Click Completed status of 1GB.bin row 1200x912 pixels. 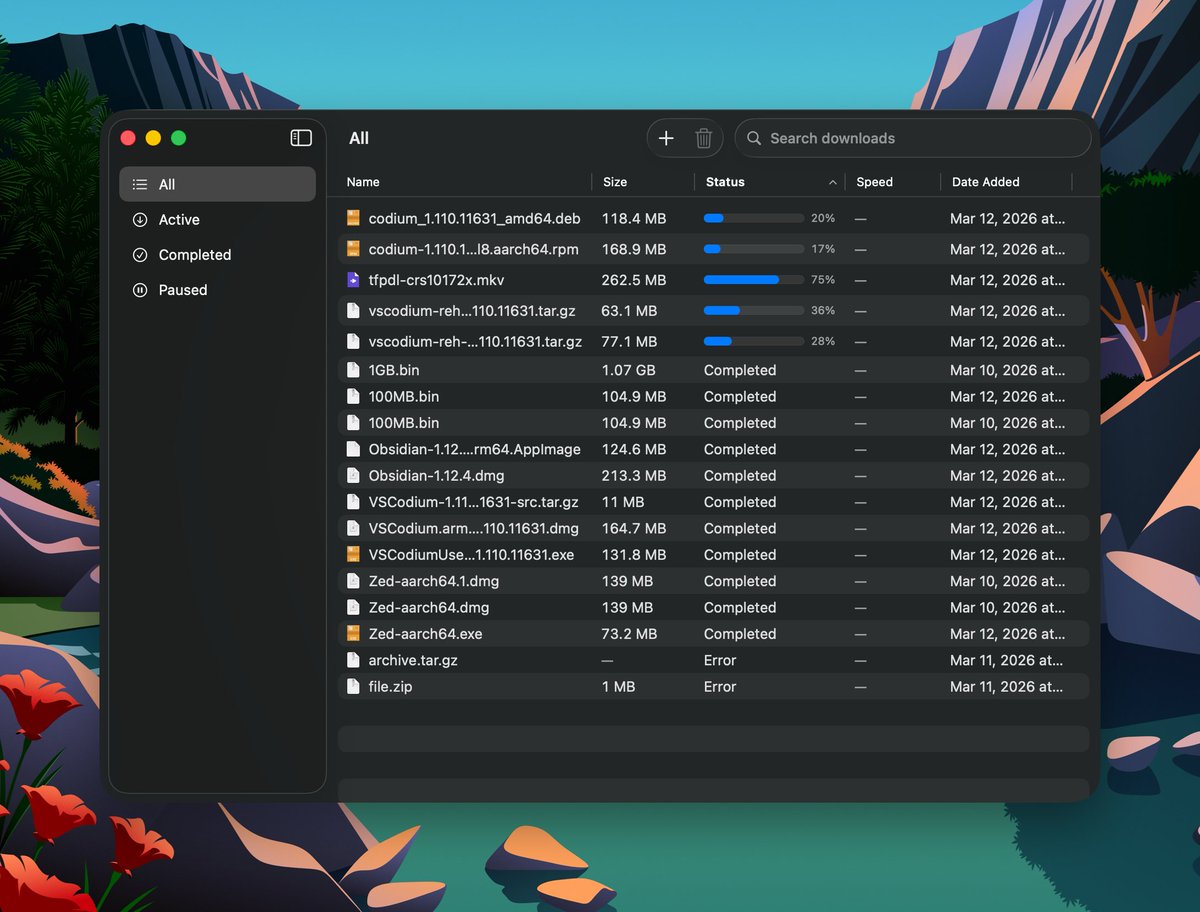pos(740,370)
